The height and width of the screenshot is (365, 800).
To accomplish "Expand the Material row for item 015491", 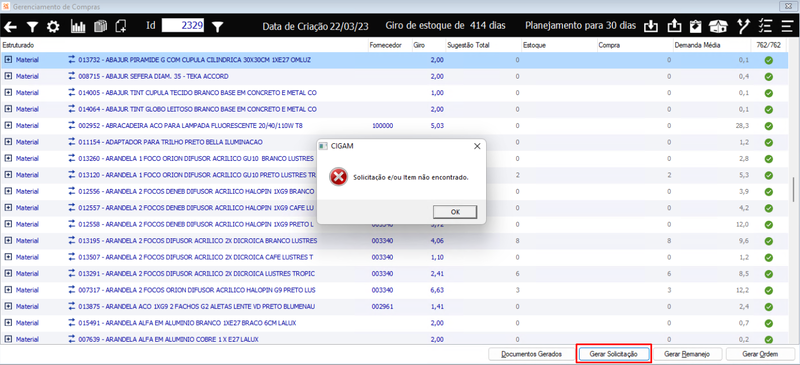I will click(x=8, y=323).
